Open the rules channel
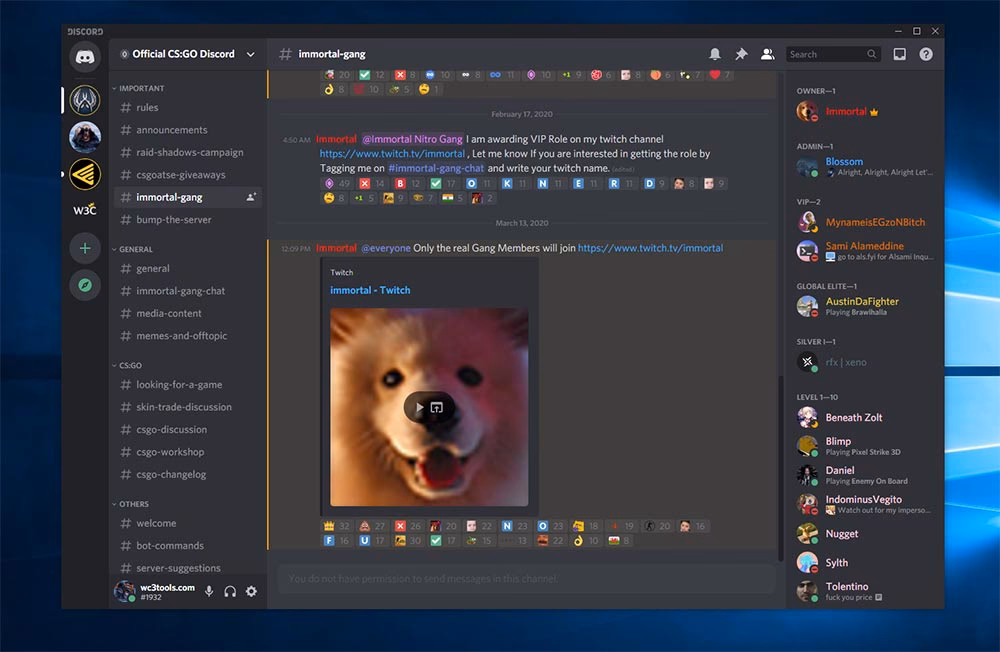This screenshot has height=652, width=1000. pos(188,108)
